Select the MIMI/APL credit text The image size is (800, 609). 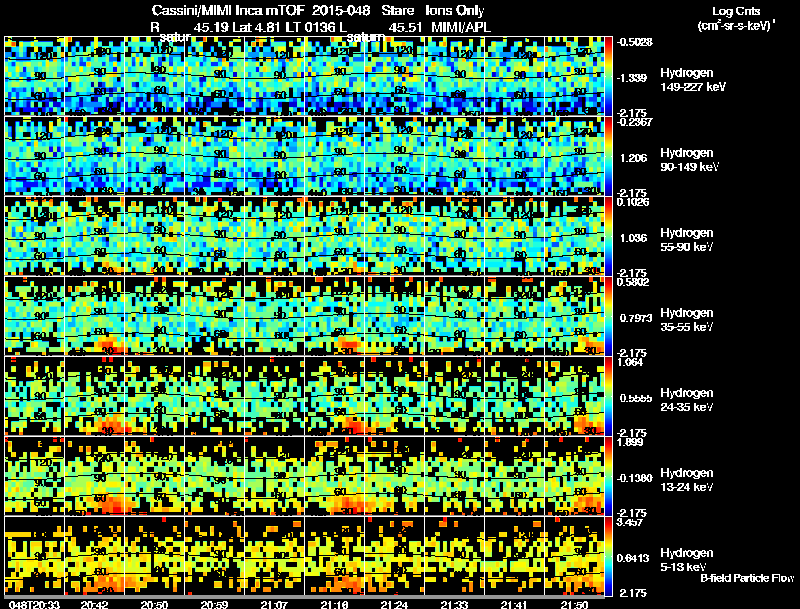coord(461,27)
